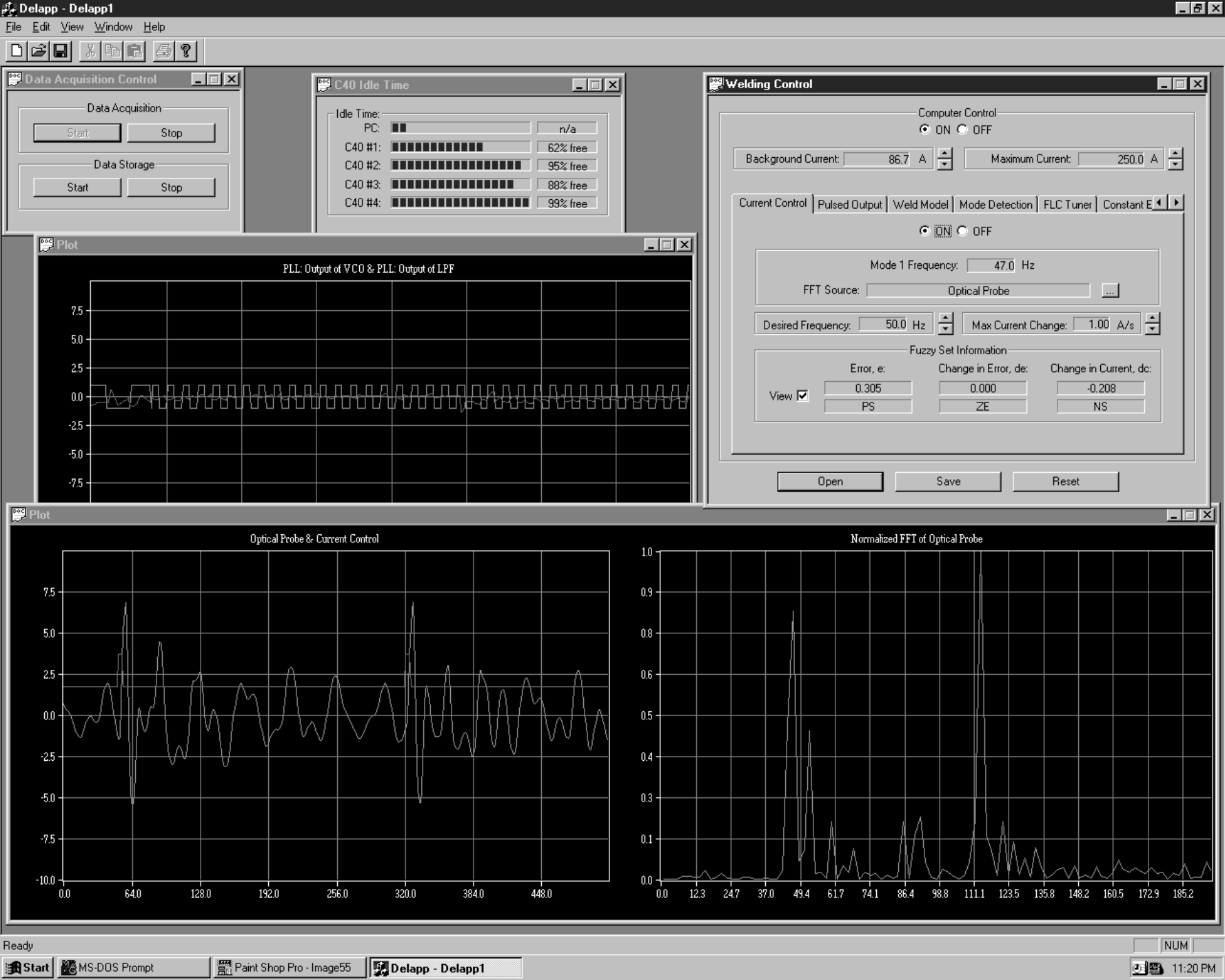Turn Computer Control OFF via radio button
The image size is (1225, 980).
click(x=963, y=130)
